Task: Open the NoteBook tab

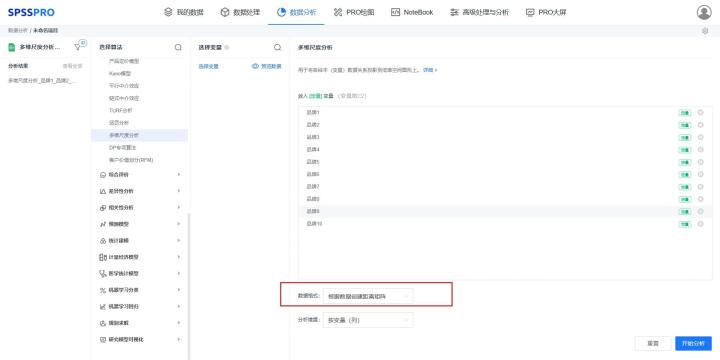Action: (412, 12)
